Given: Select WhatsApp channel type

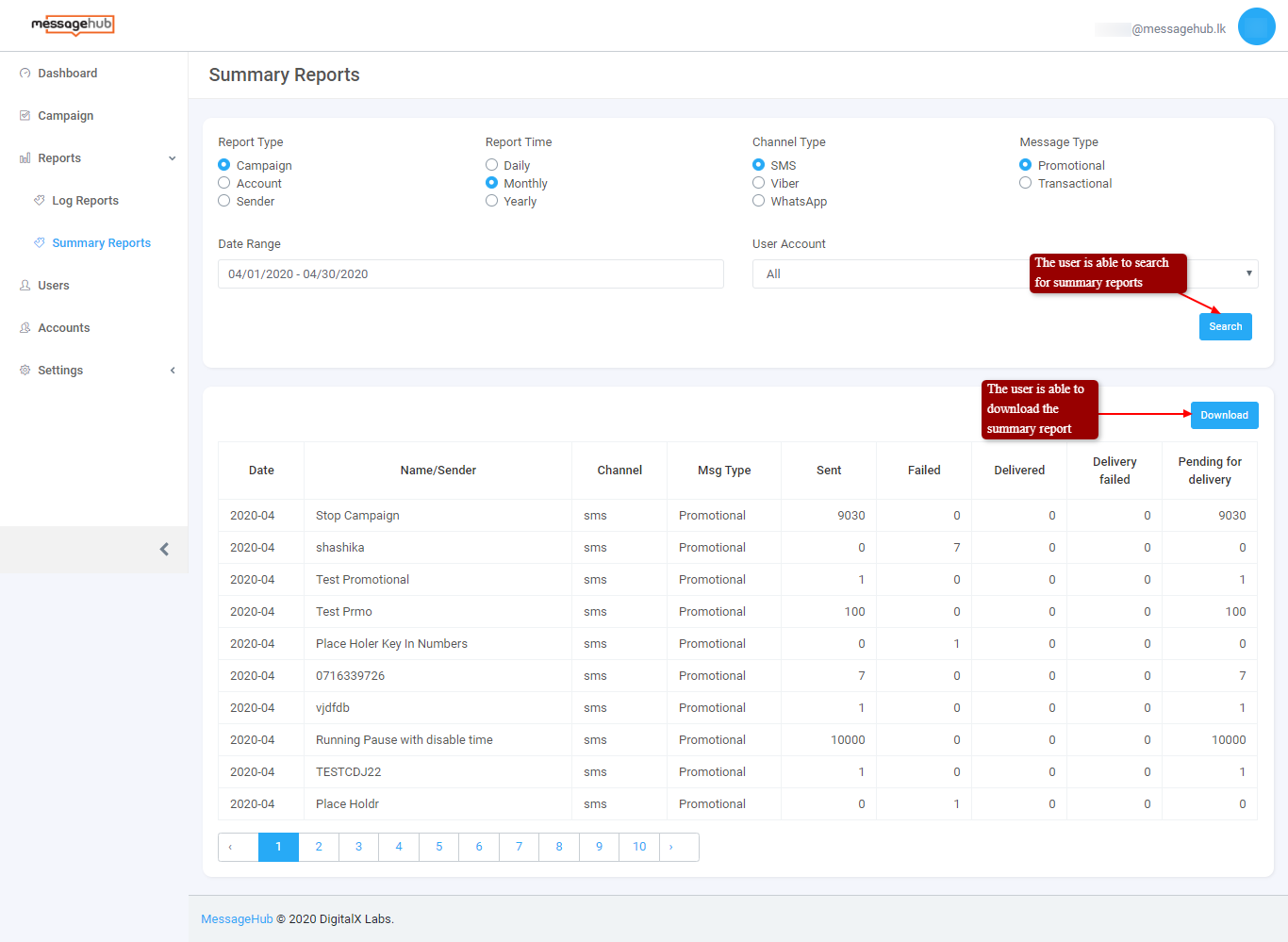Looking at the screenshot, I should (x=759, y=201).
